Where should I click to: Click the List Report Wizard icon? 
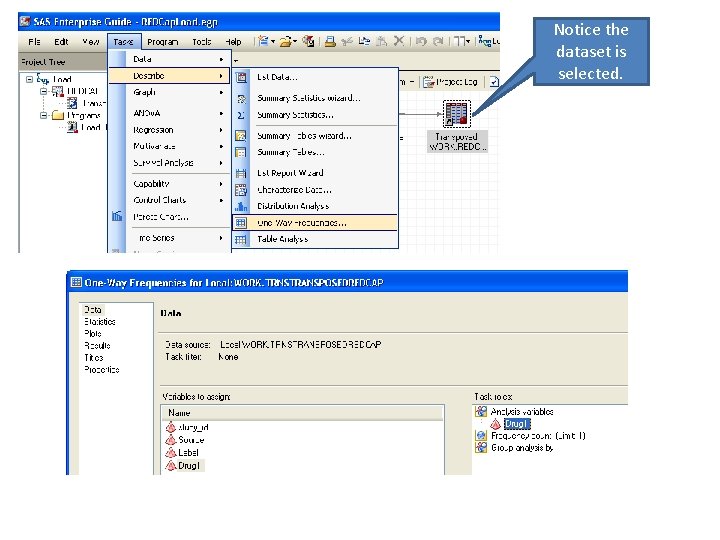[x=241, y=173]
